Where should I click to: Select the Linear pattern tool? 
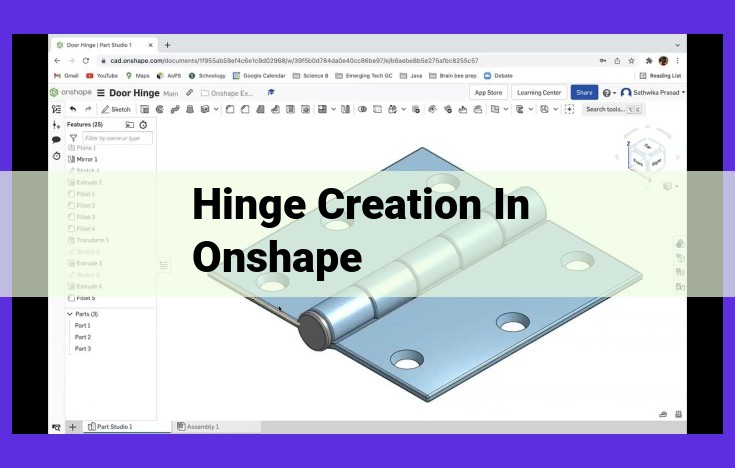click(x=322, y=109)
